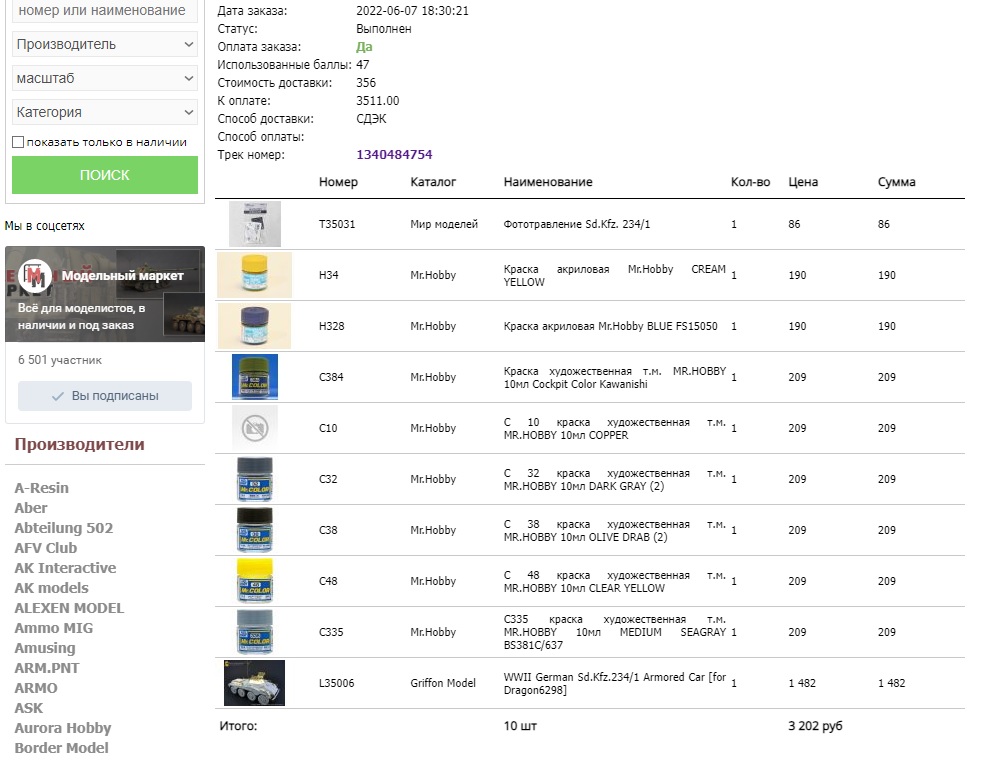Click the 'Griffon Model' catalog cell
Viewport: 999px width, 763px height.
point(443,683)
